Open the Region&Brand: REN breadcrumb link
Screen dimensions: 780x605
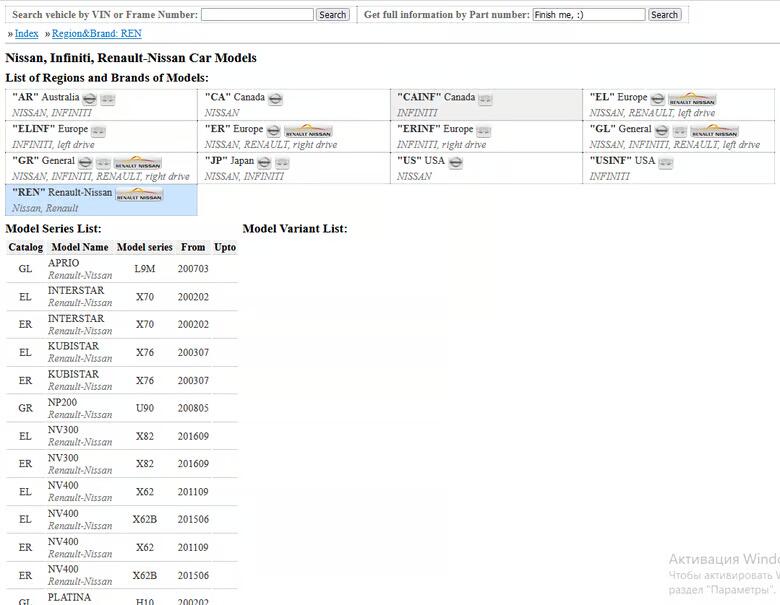[96, 34]
